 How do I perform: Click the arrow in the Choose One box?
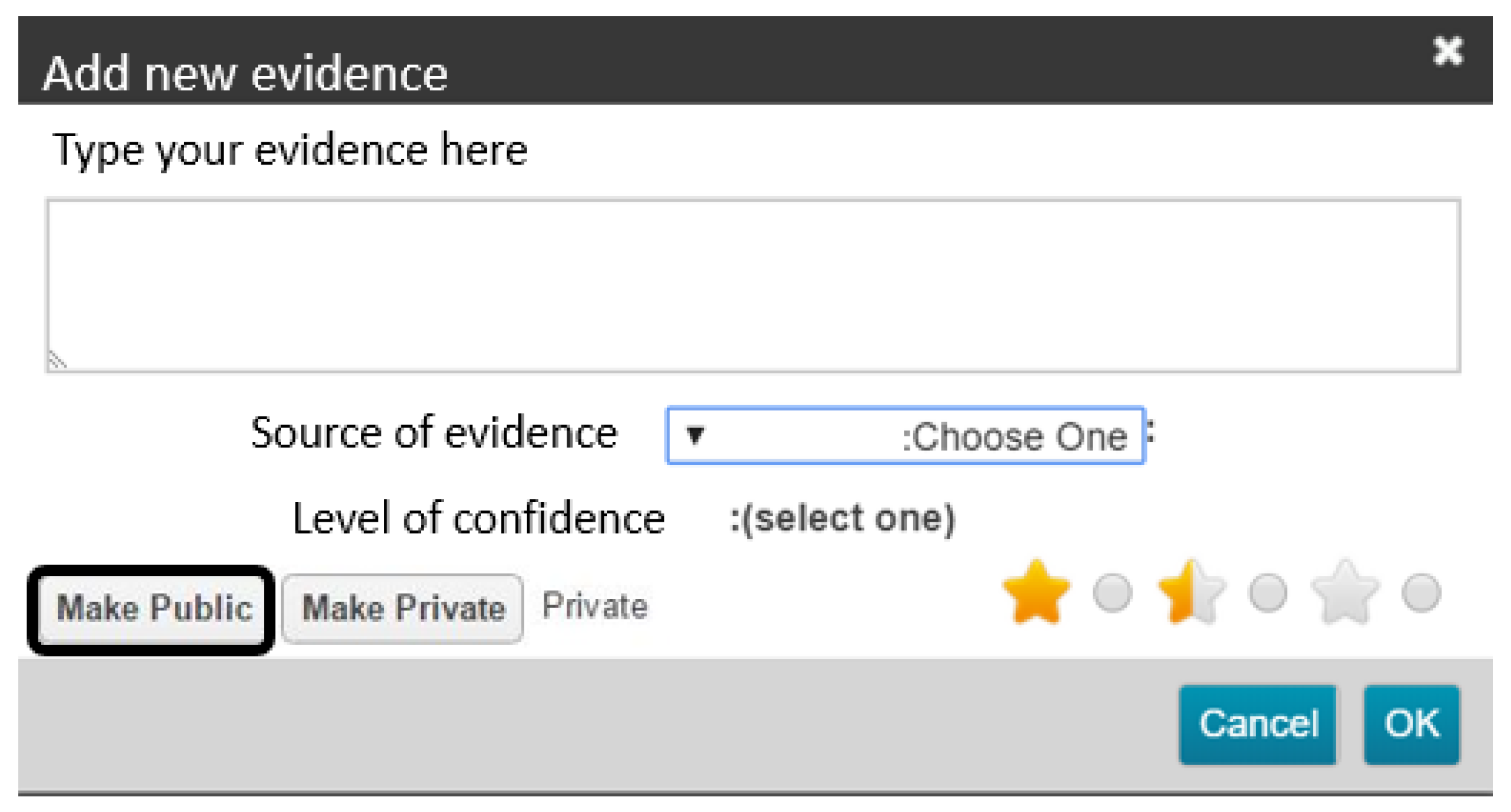click(x=695, y=435)
